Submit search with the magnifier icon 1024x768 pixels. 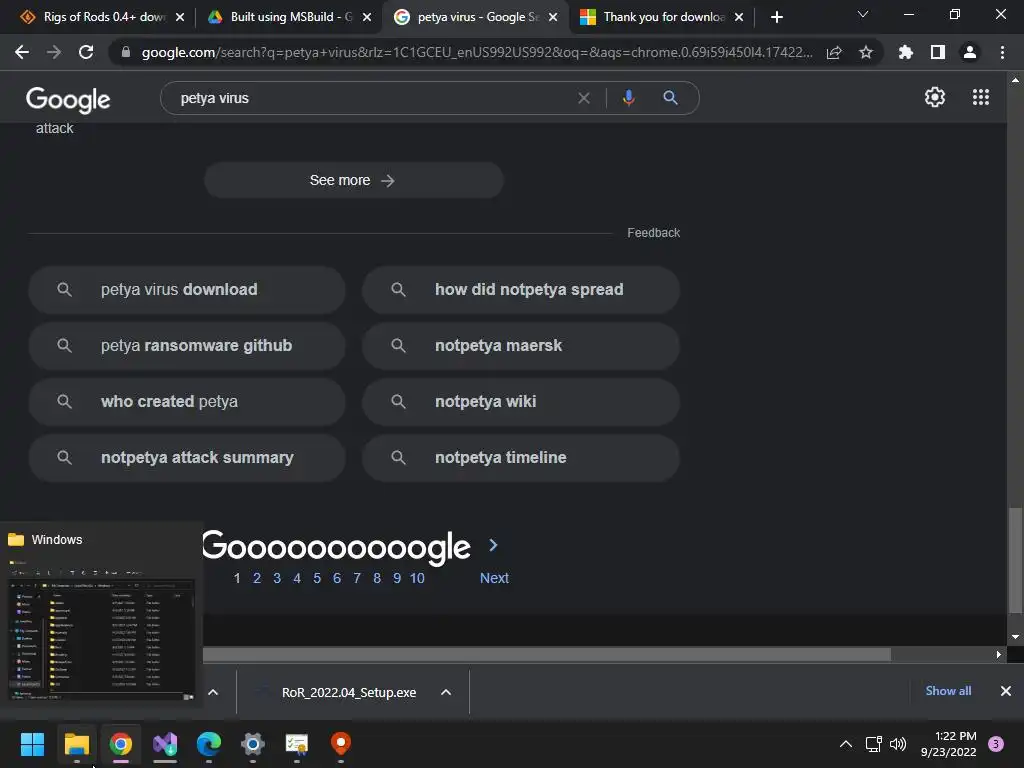point(670,98)
